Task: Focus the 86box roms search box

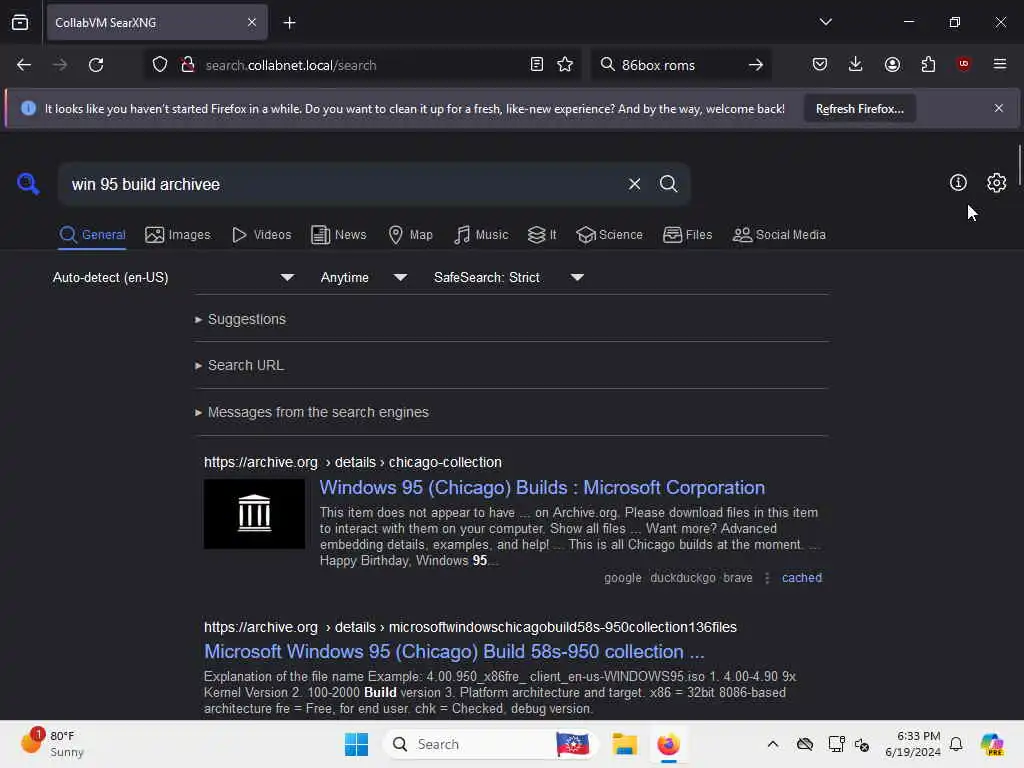Action: tap(679, 65)
